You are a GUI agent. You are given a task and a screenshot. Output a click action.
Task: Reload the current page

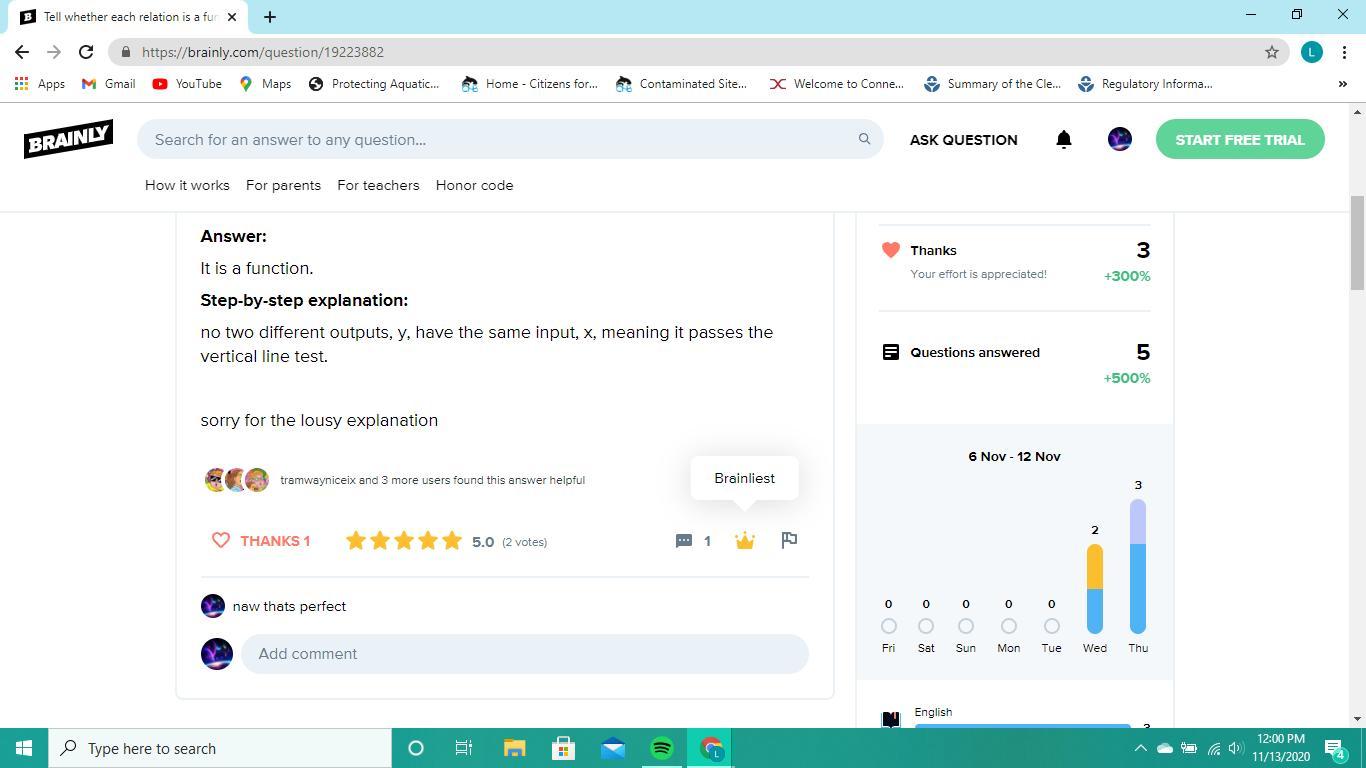coord(86,52)
